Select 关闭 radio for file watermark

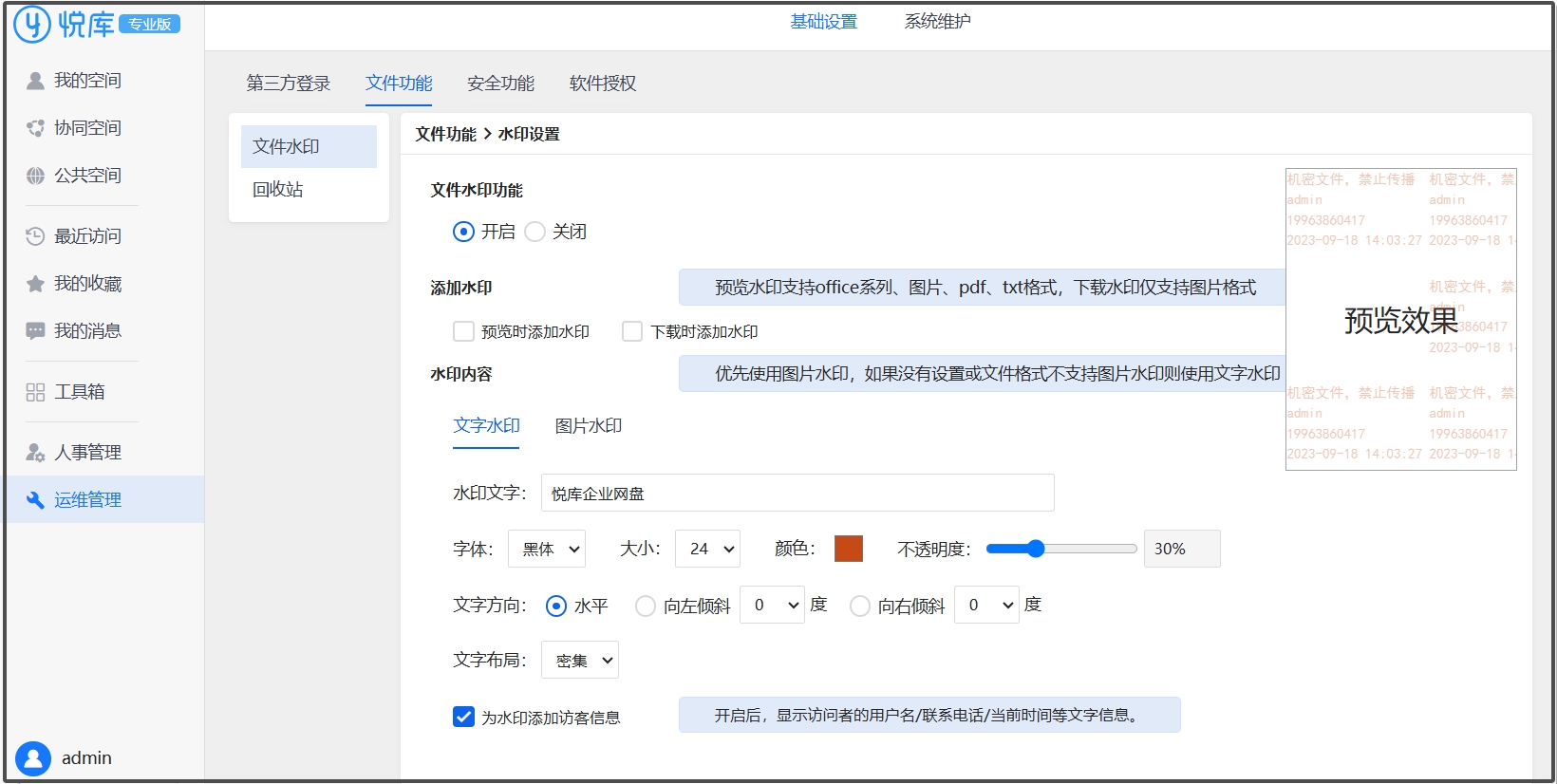(535, 232)
